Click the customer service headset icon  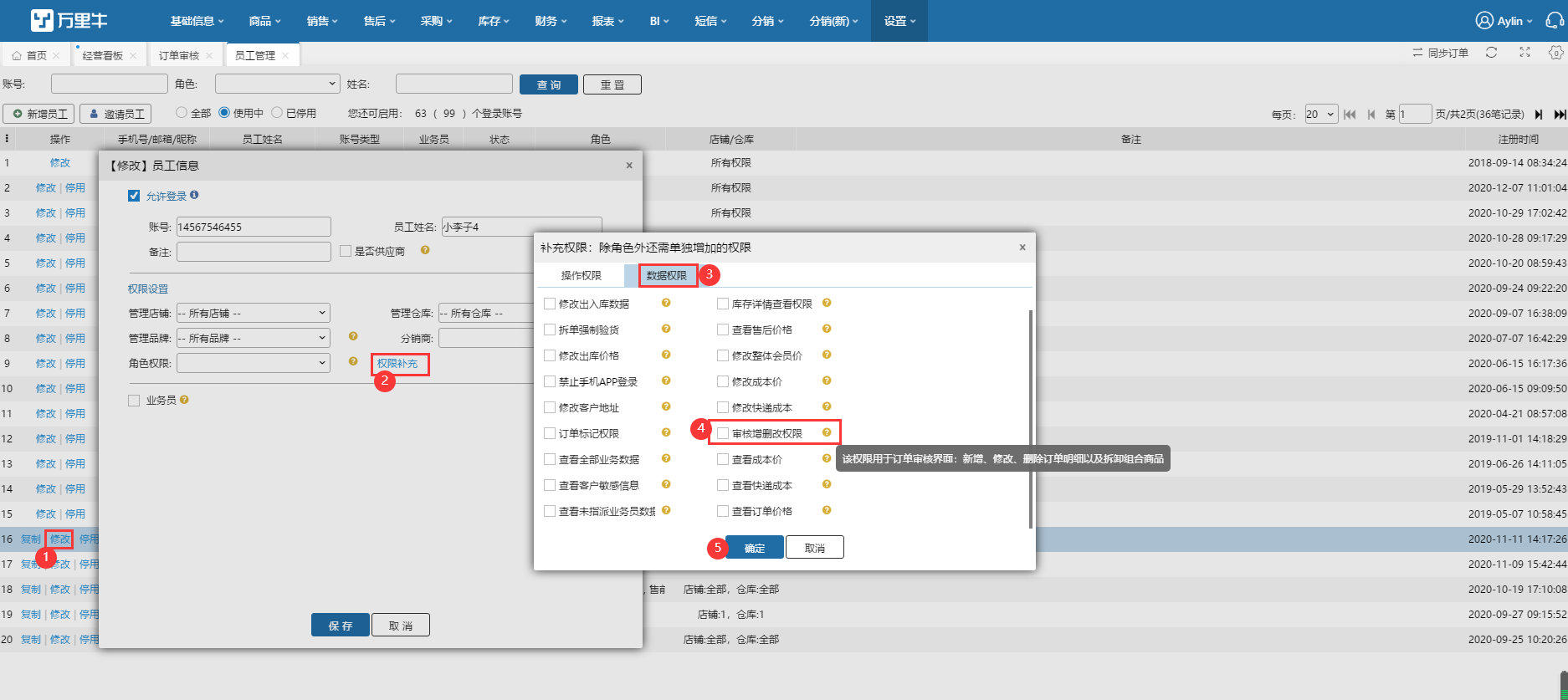pyautogui.click(x=1554, y=21)
